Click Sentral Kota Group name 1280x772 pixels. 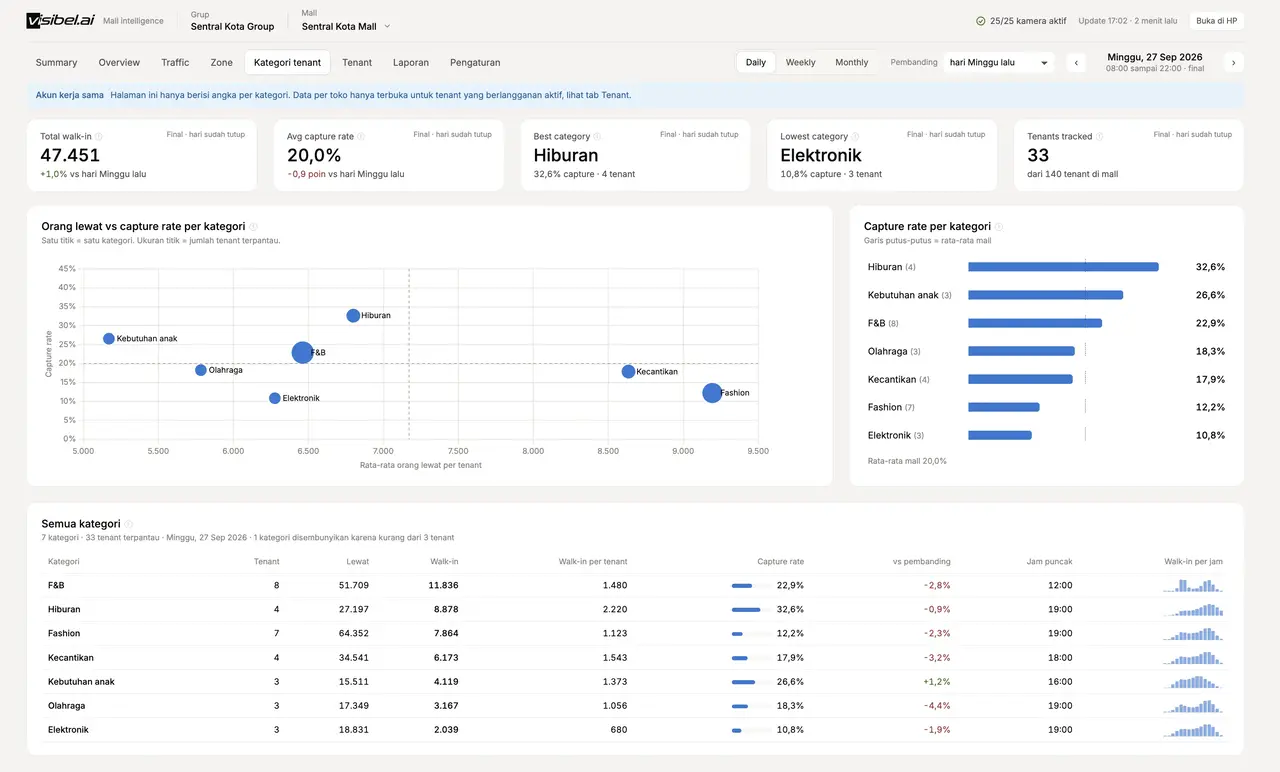click(x=232, y=27)
